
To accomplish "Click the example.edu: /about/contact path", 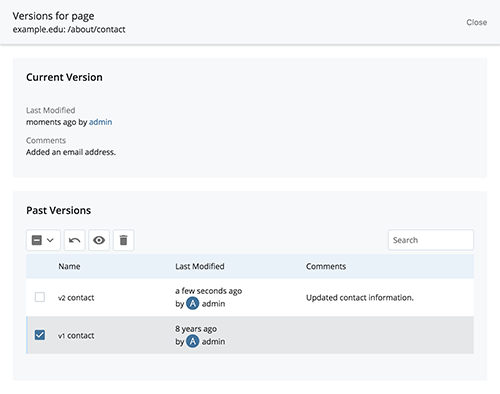I will tap(69, 30).
